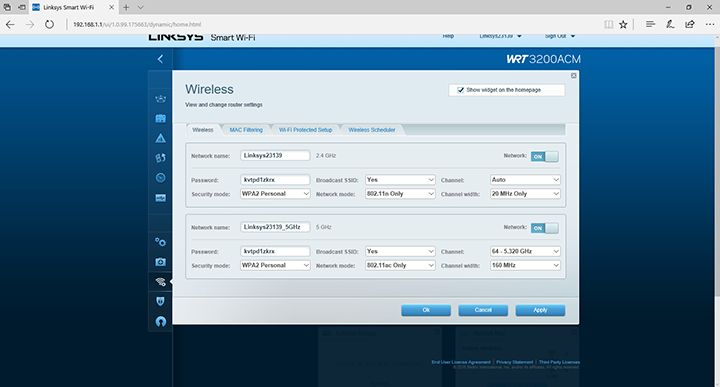Toggle Show widget on the homepage checkbox

pyautogui.click(x=461, y=90)
